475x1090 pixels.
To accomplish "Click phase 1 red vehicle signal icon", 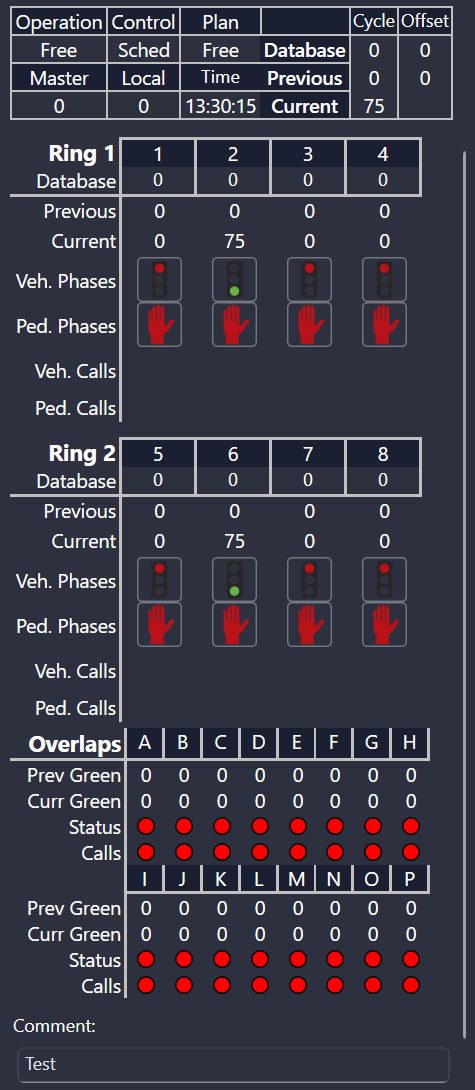I will (x=159, y=279).
